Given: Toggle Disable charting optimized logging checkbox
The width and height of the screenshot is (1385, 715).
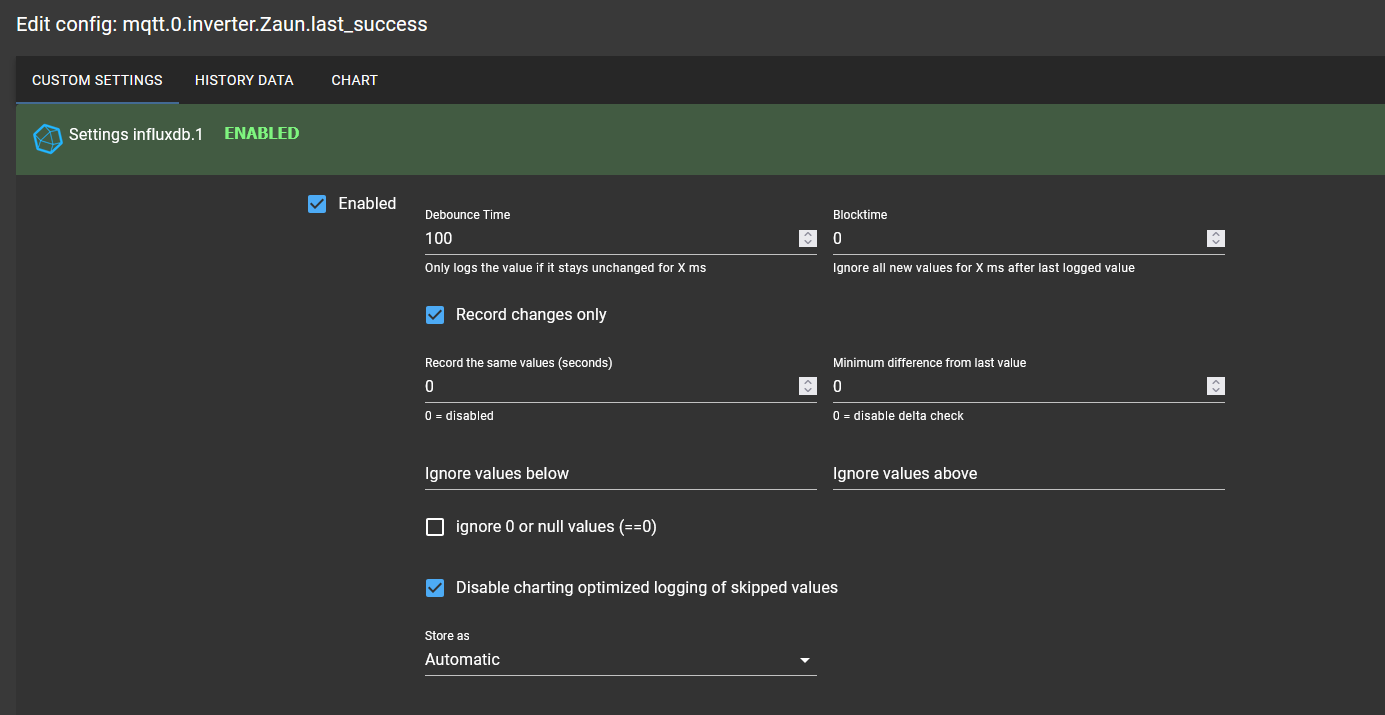Looking at the screenshot, I should pyautogui.click(x=435, y=588).
